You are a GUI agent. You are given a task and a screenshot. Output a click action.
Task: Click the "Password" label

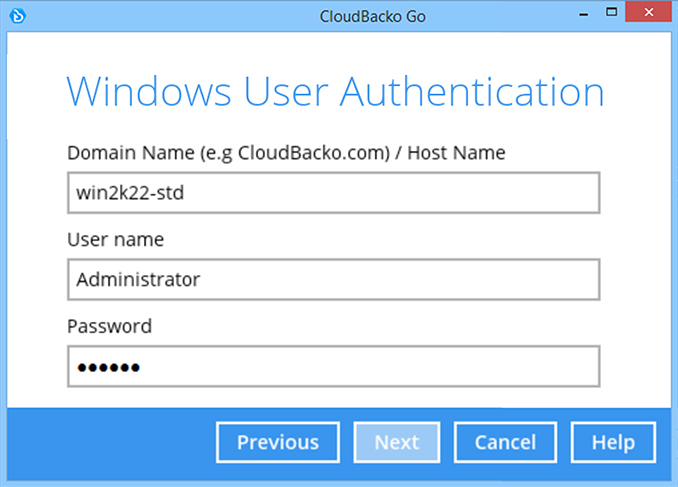109,326
